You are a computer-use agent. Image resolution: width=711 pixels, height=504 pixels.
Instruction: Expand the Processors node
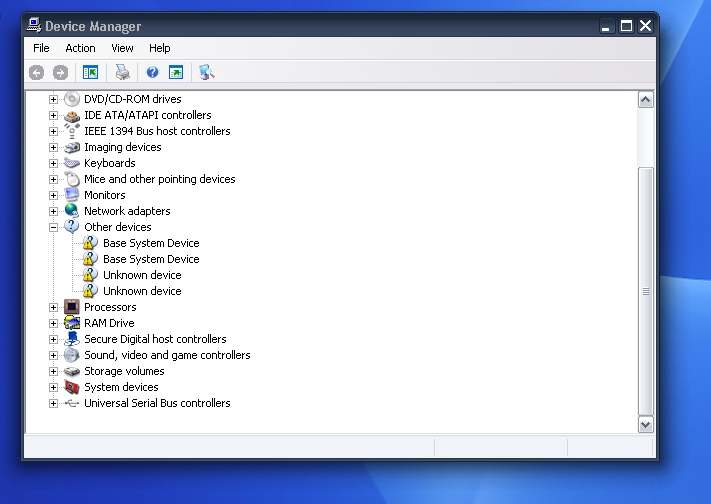pos(53,308)
